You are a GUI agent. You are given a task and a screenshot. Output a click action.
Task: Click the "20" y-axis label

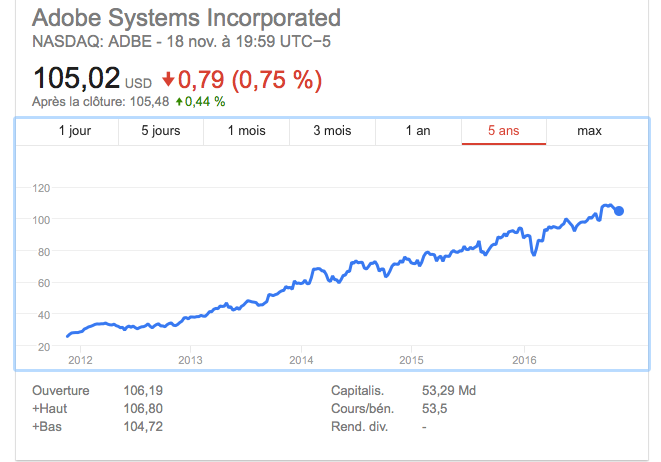pos(44,347)
